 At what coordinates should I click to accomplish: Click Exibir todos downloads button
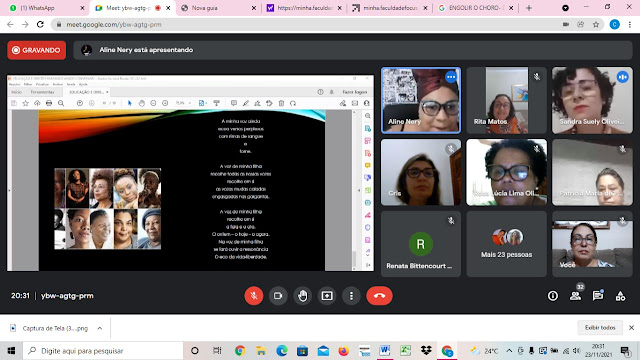(600, 327)
